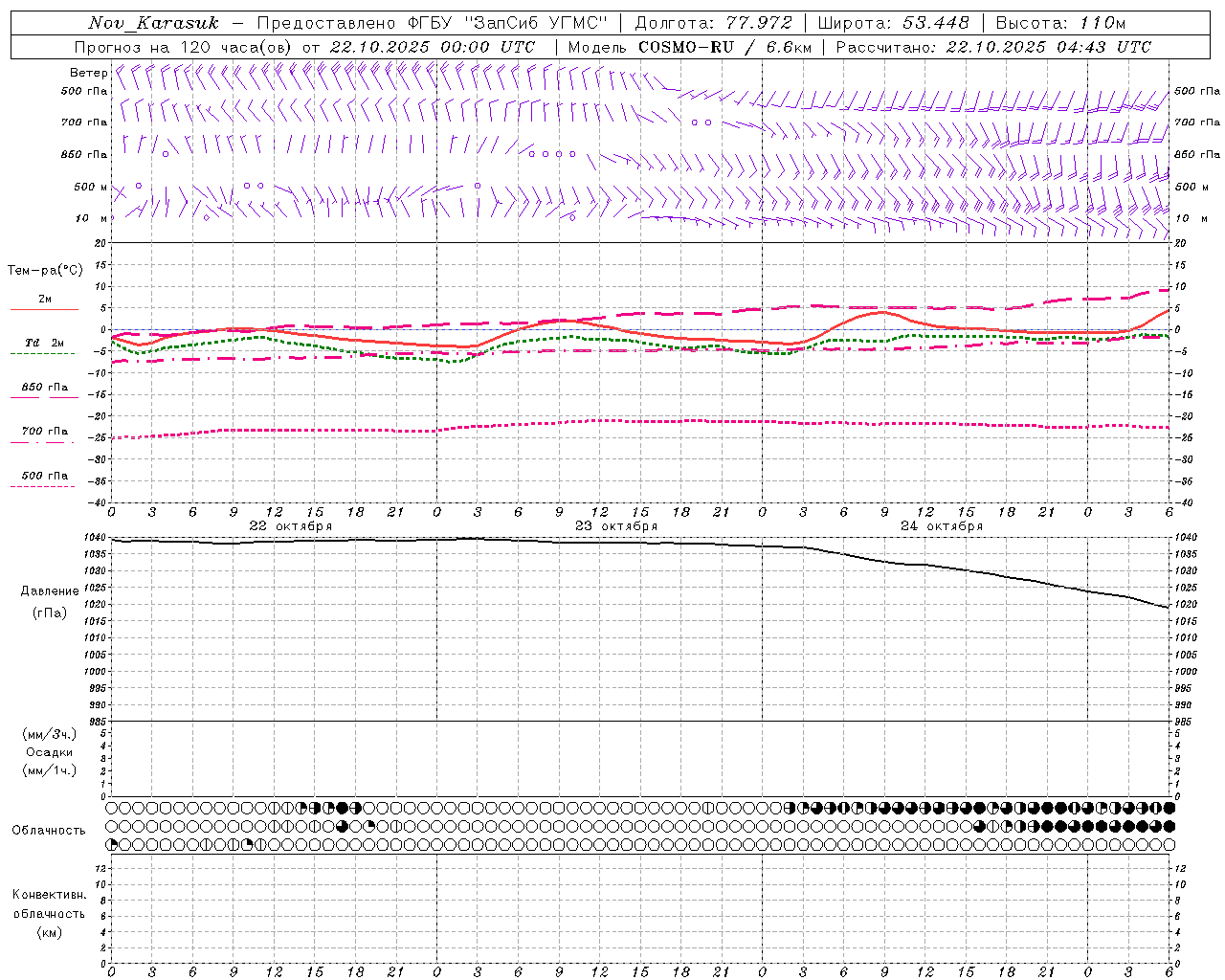Click the Тем-ра(°C) axis title

click(x=45, y=271)
